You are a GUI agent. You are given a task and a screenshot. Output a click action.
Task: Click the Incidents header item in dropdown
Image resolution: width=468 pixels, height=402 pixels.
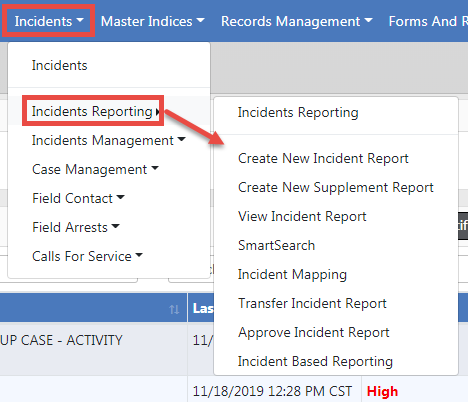[x=59, y=65]
